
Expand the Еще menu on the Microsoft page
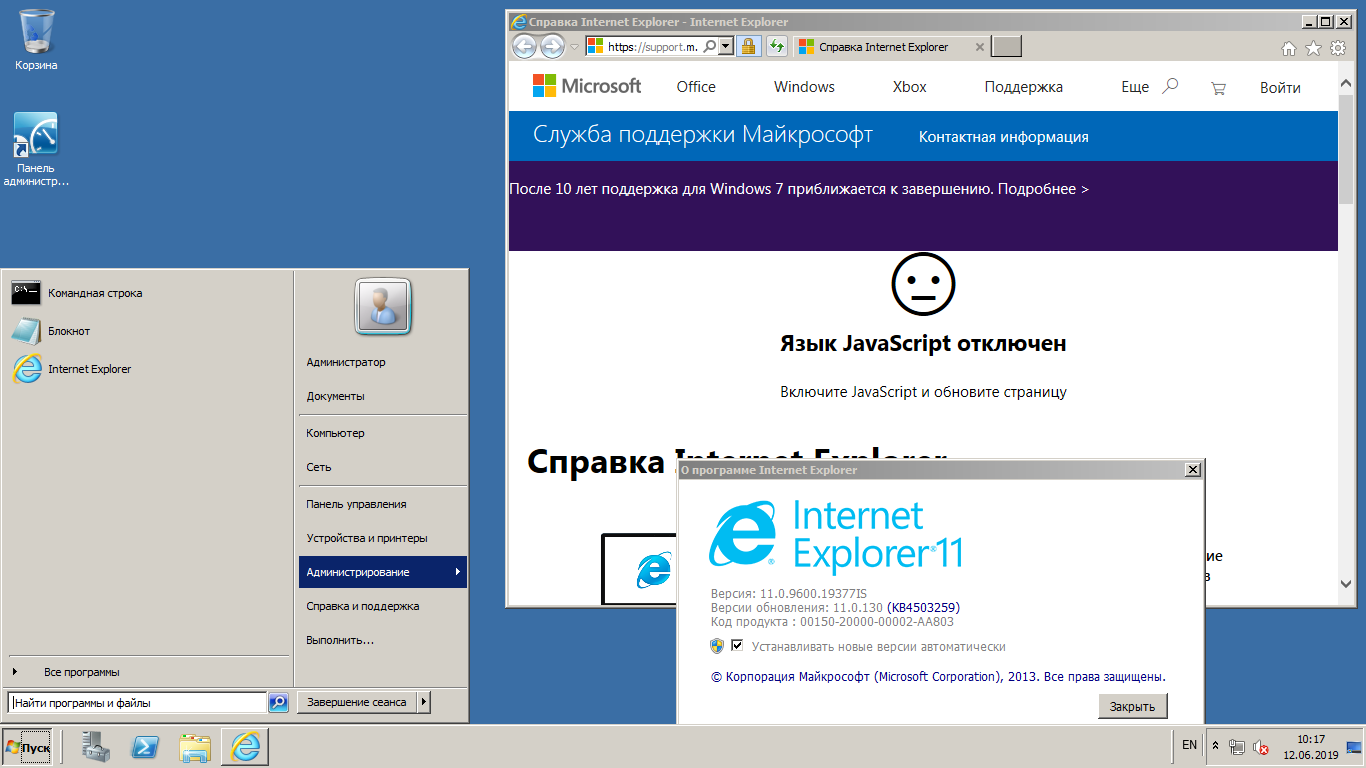(1135, 87)
